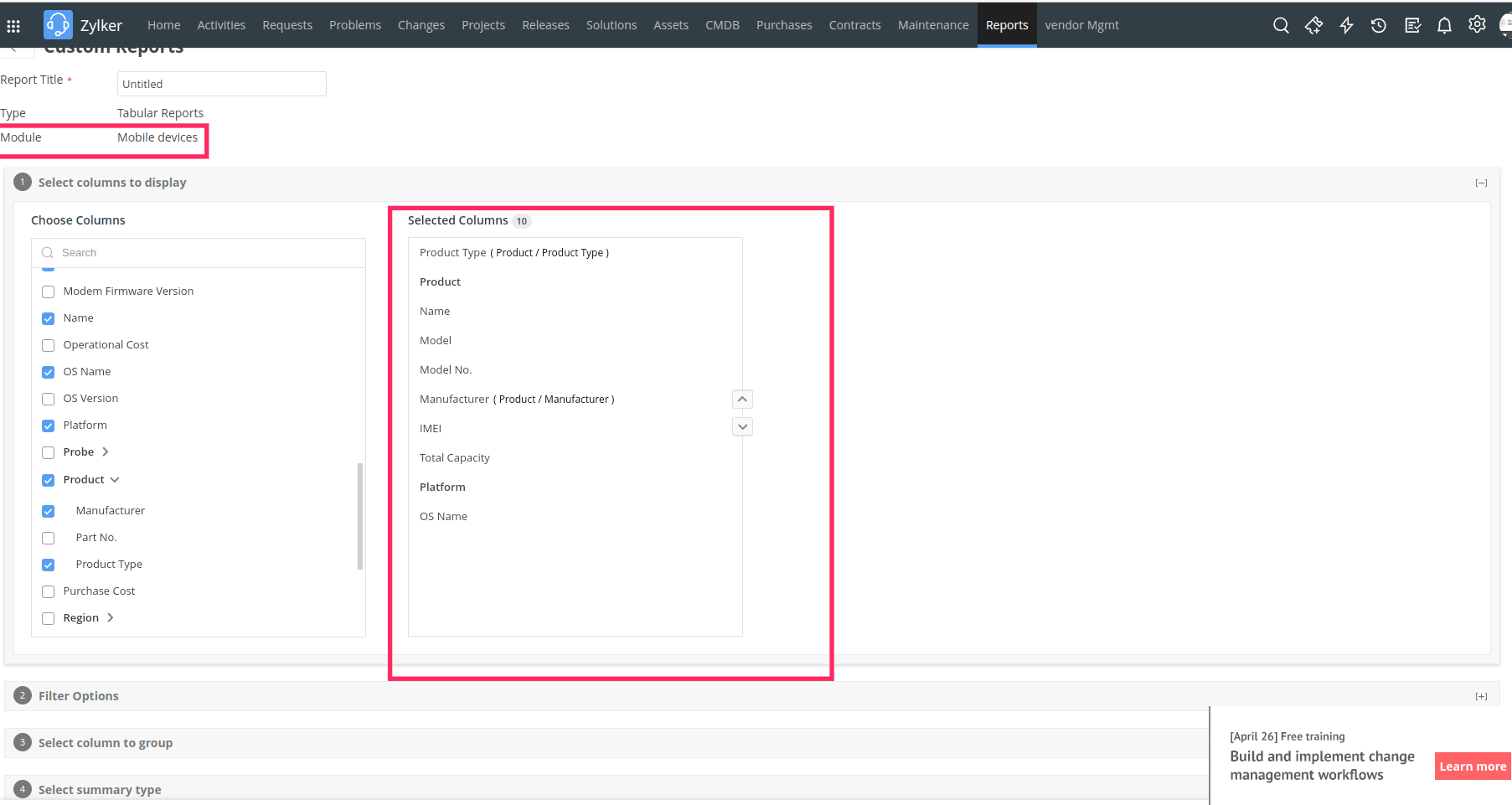Go to the Solutions tab
The height and width of the screenshot is (805, 1512).
pos(611,25)
